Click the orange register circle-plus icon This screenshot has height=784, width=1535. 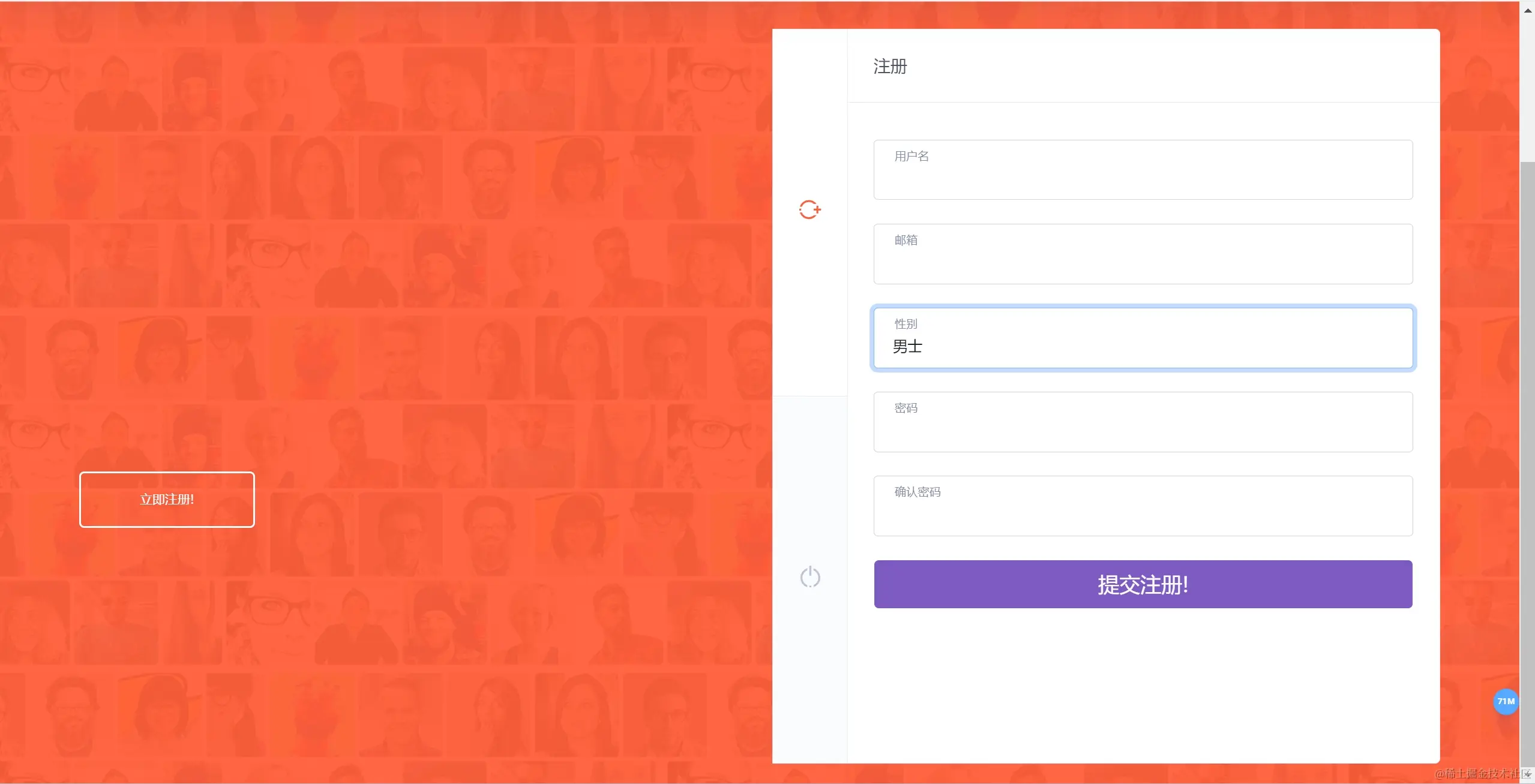coord(810,209)
